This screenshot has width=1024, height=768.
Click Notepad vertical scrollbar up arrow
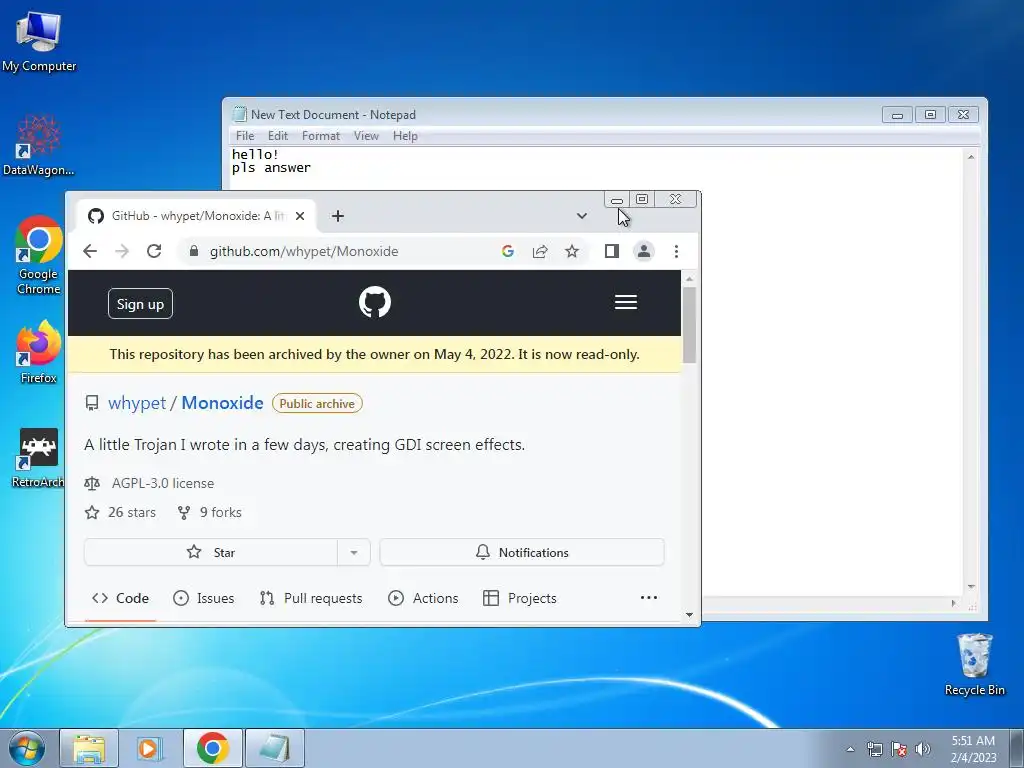971,157
